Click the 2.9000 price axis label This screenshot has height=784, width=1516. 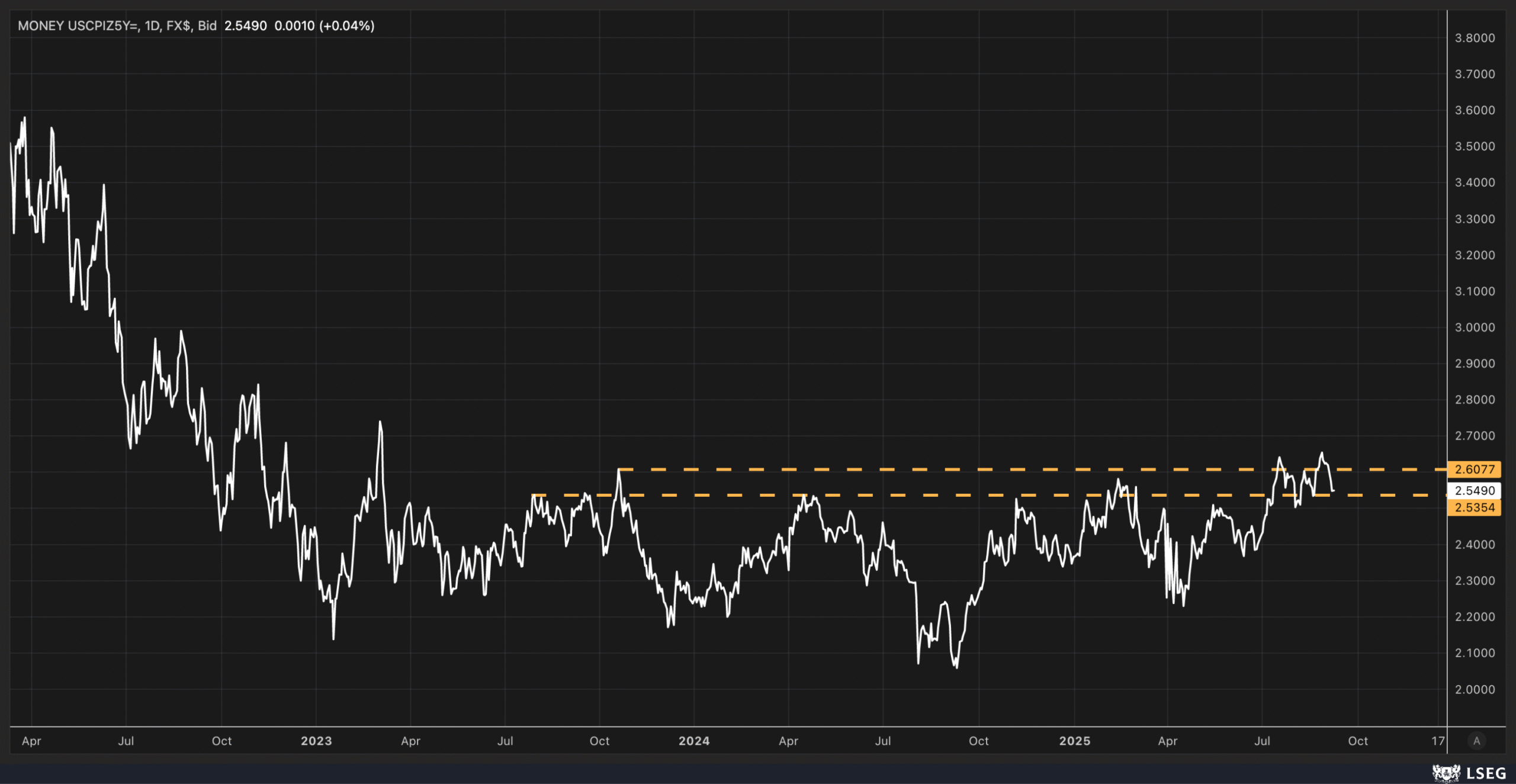click(x=1475, y=364)
